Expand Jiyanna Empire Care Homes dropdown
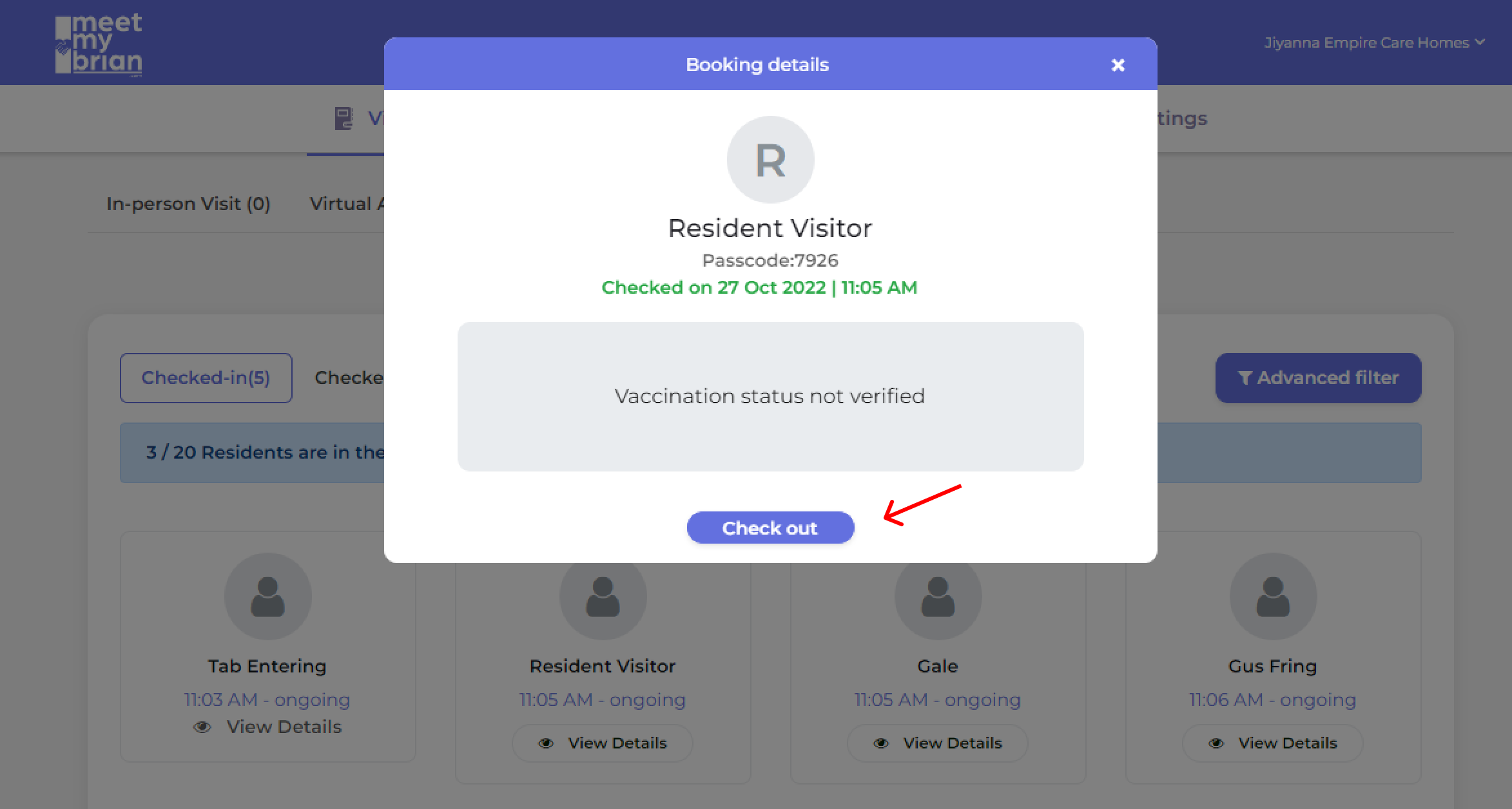This screenshot has height=809, width=1512. pyautogui.click(x=1374, y=43)
